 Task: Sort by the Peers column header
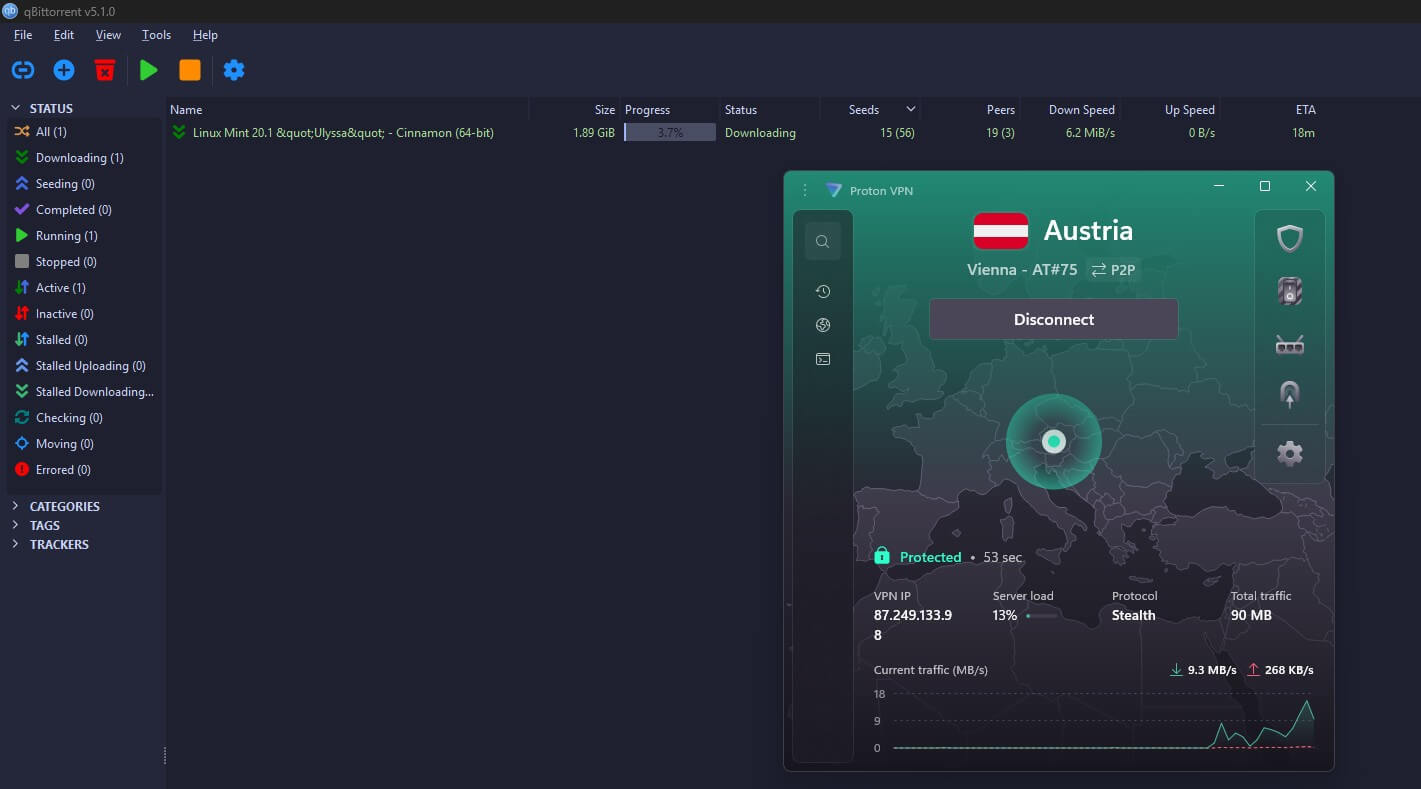(x=970, y=110)
